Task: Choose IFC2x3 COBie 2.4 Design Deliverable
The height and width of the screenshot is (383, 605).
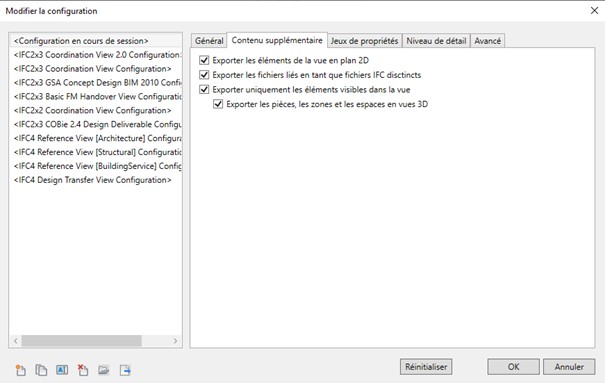Action: pyautogui.click(x=95, y=124)
